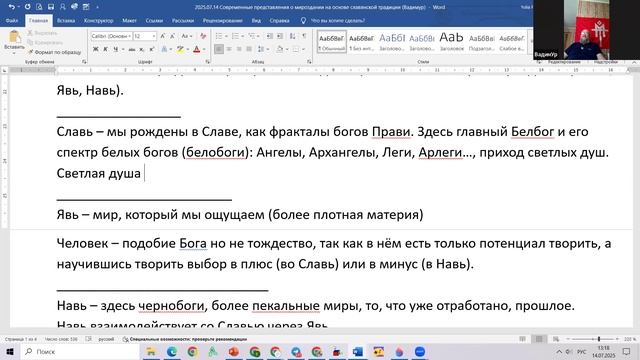The width and height of the screenshot is (640, 360).
Task: Show paragraph marks pilcrow icon
Action: click(304, 36)
